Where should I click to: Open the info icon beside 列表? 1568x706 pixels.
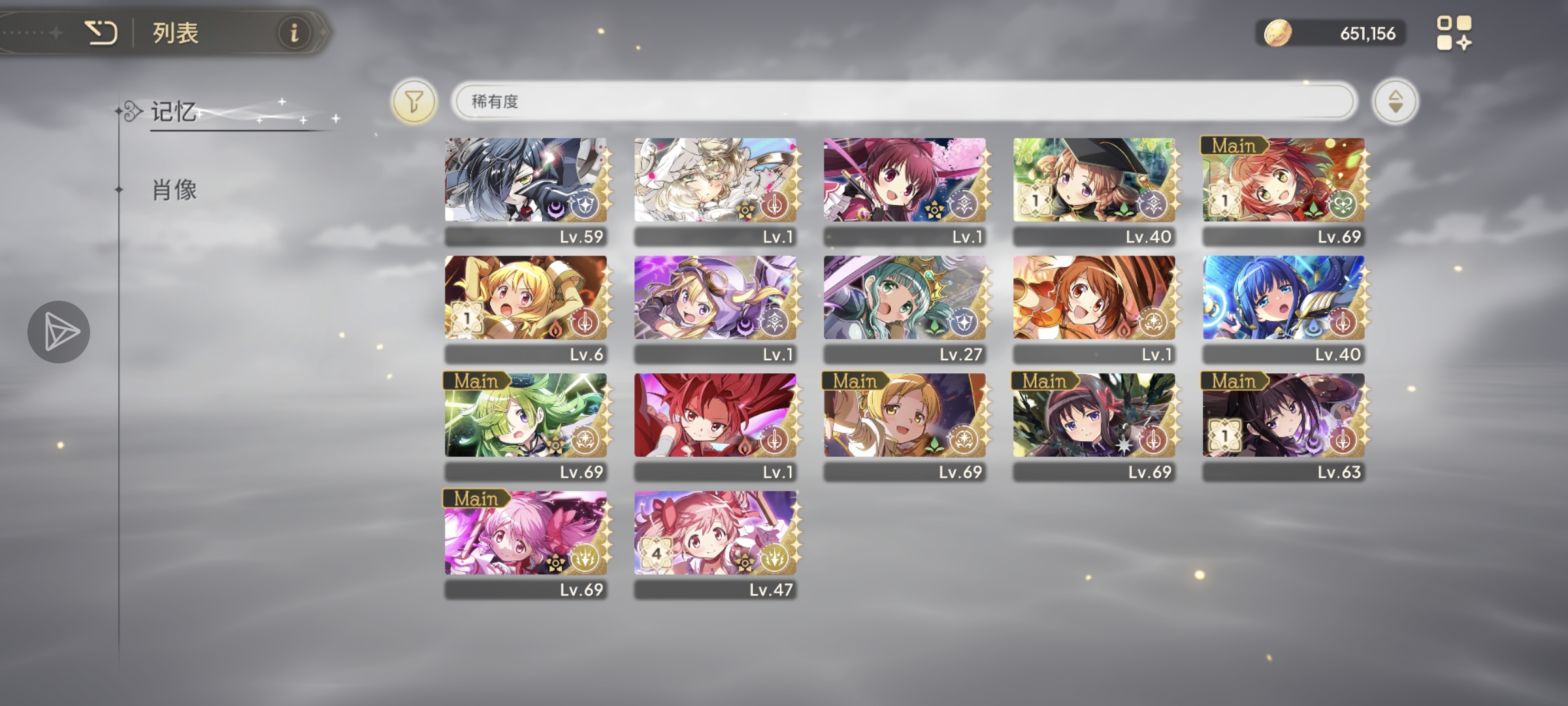tap(294, 32)
